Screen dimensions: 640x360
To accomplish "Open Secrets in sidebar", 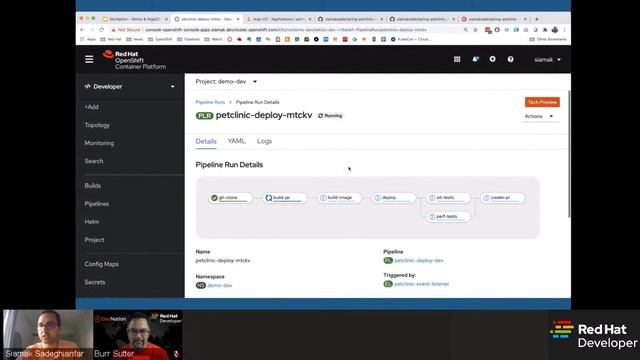I will tap(95, 282).
